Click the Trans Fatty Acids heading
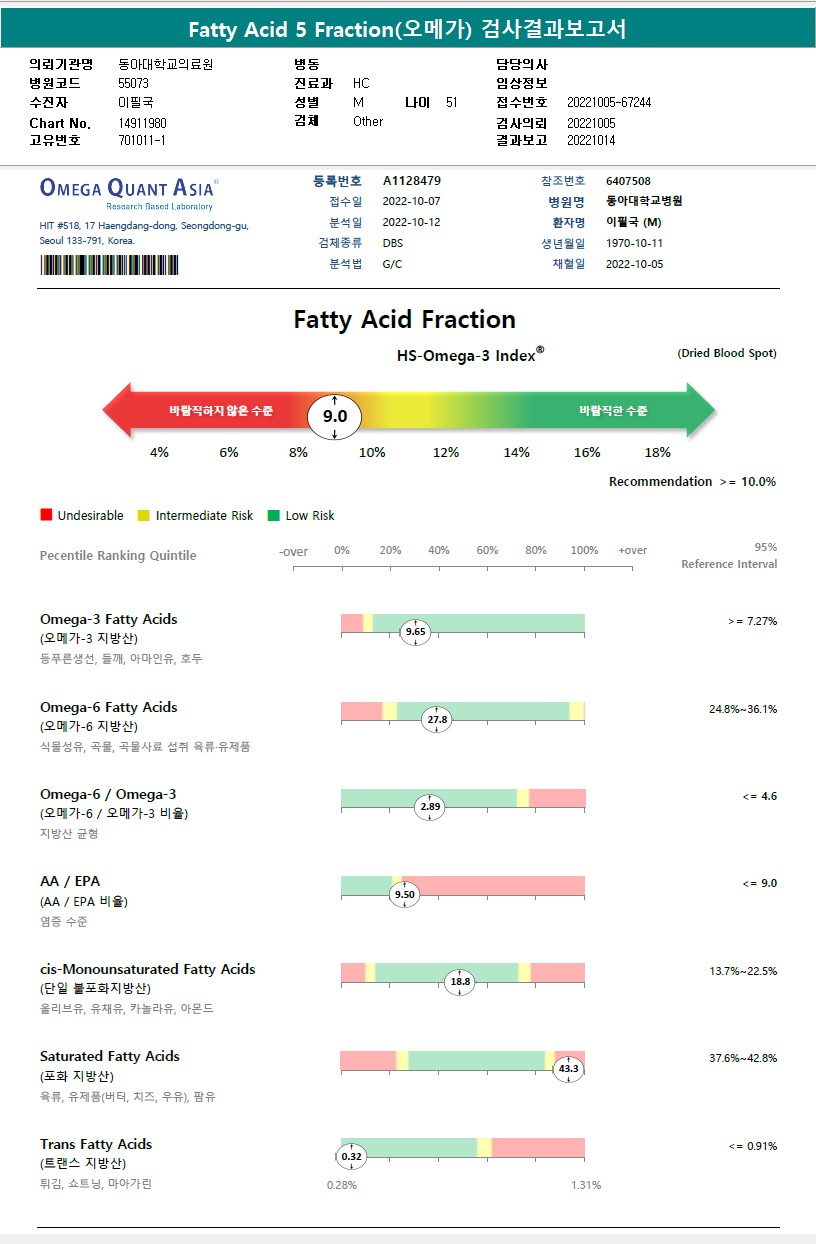Screen dimensions: 816x1244 (96, 1144)
